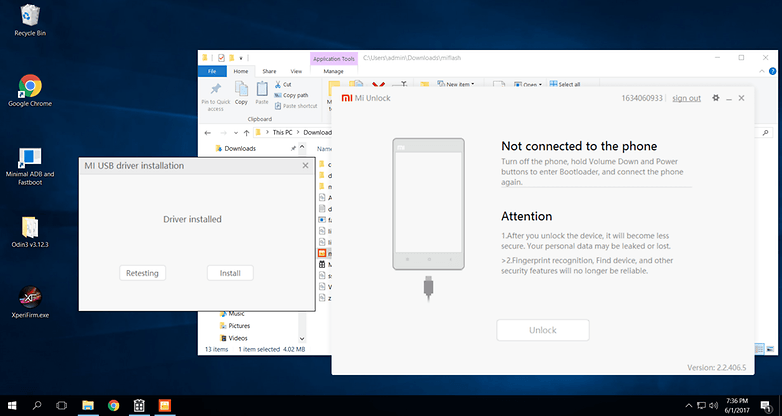
Task: Click the Explorer search magnifier icon
Action: 766,133
